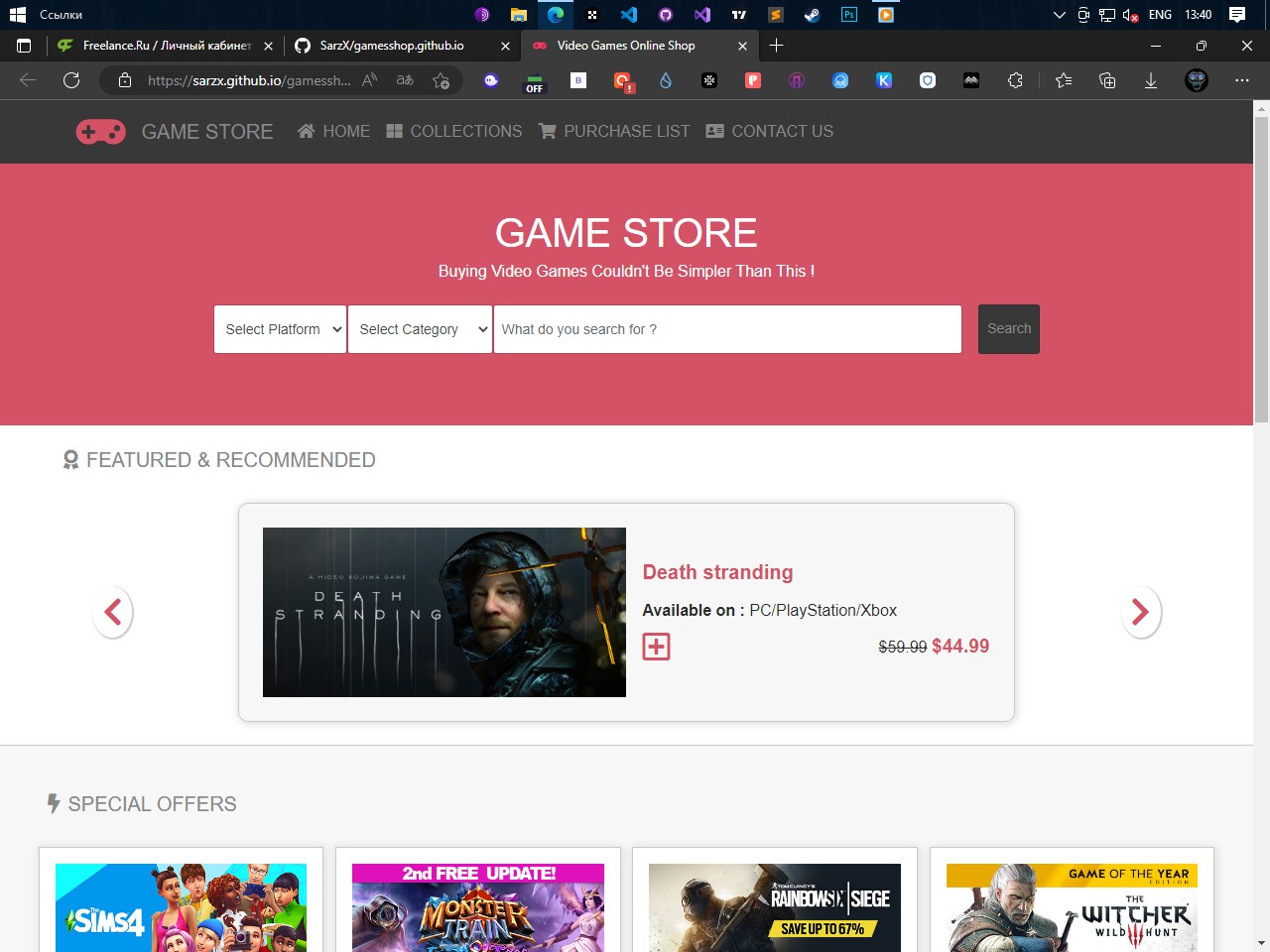1270x952 pixels.
Task: Click the $44.99 sale price
Action: pyautogui.click(x=960, y=647)
